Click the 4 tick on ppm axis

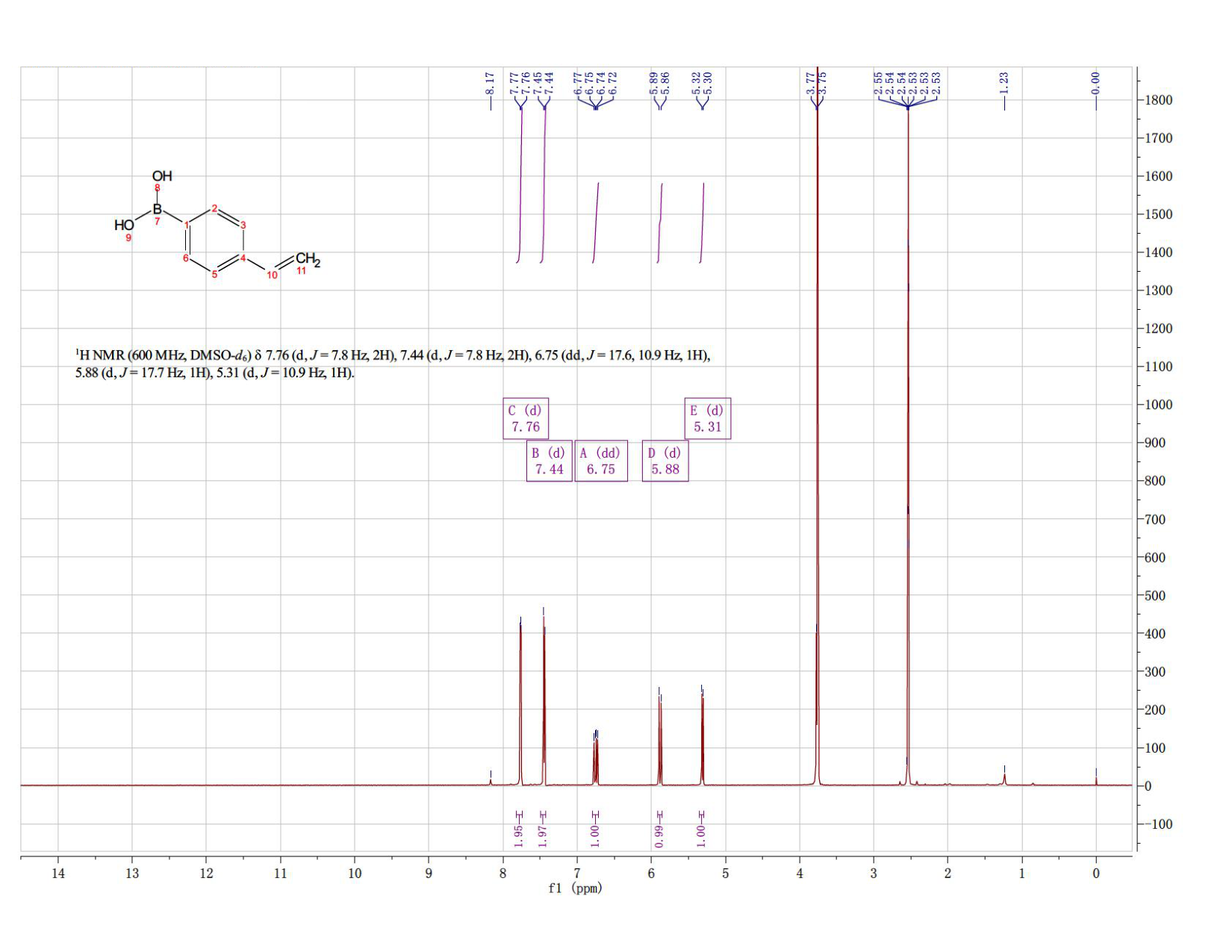[800, 873]
